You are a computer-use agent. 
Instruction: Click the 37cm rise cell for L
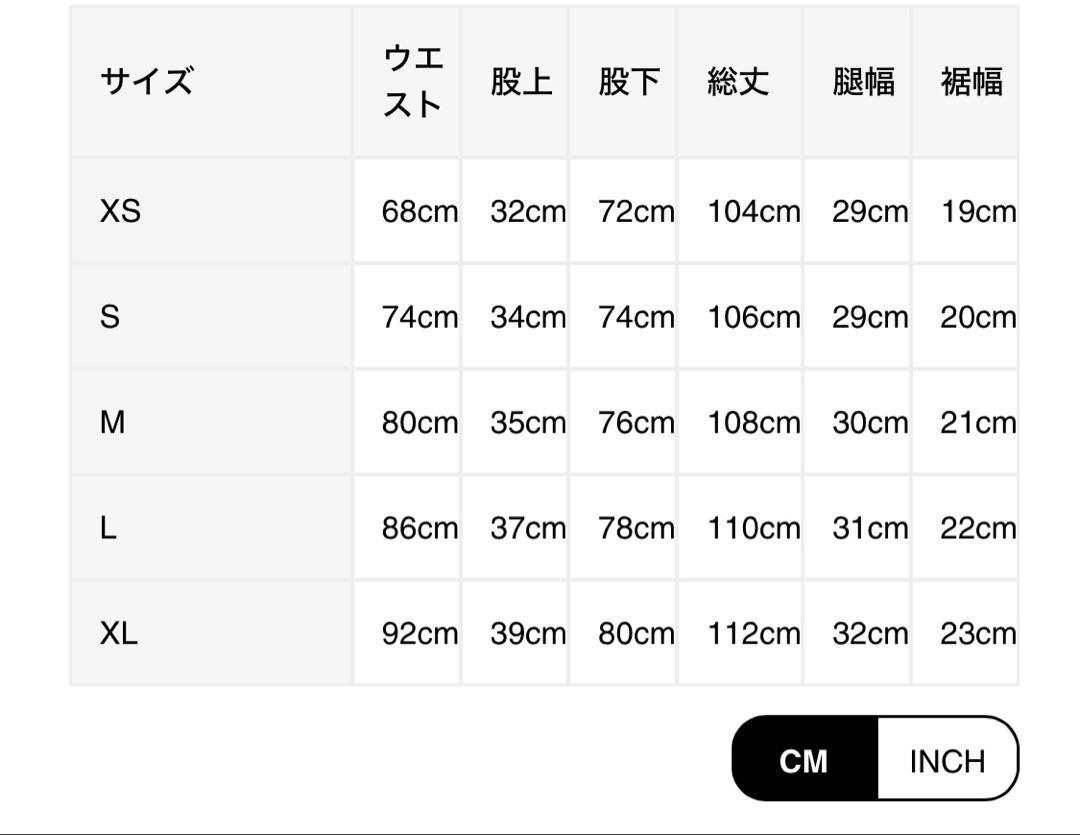pos(515,528)
